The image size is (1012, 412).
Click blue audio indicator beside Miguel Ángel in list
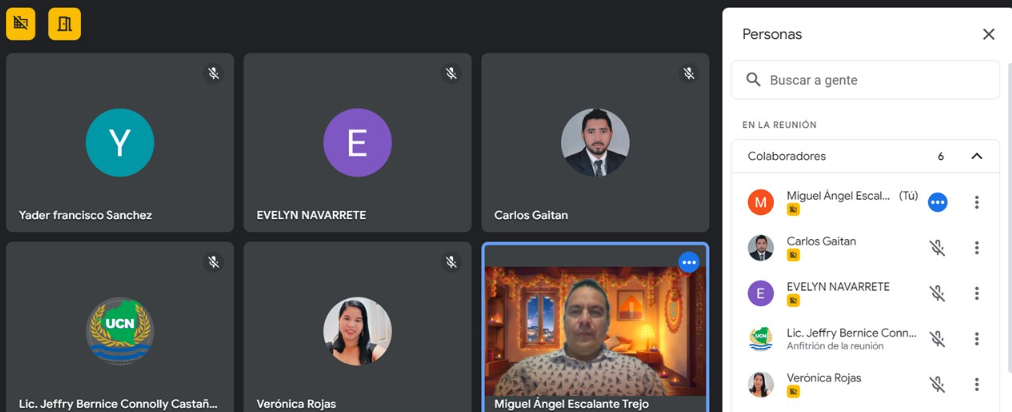point(937,202)
